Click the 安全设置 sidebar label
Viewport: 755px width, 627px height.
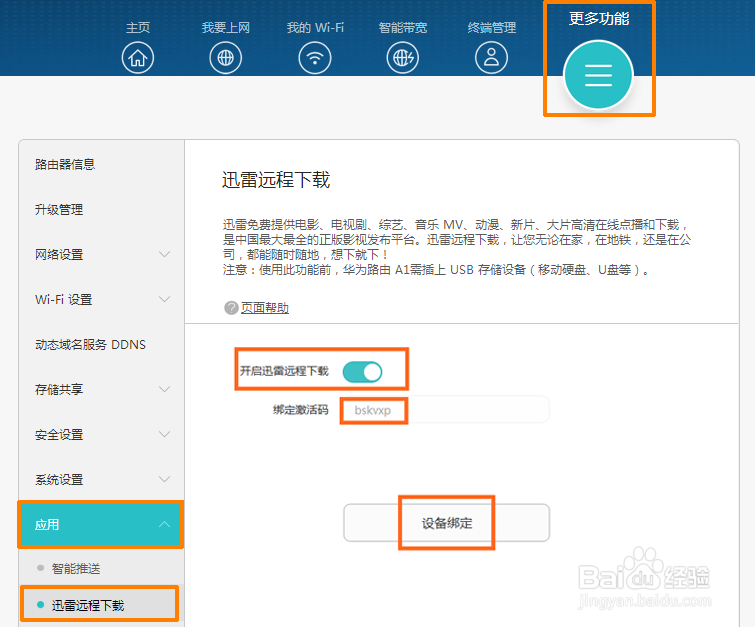pos(59,434)
